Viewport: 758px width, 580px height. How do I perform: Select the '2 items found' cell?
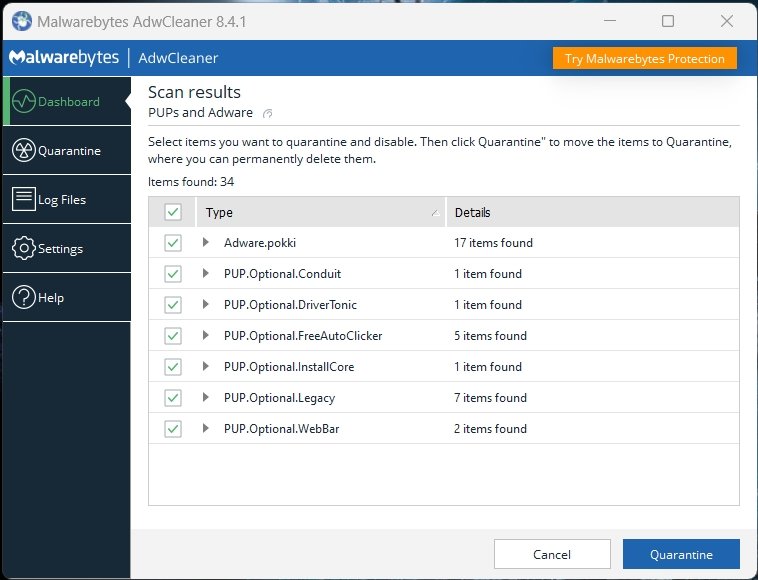(x=490, y=428)
